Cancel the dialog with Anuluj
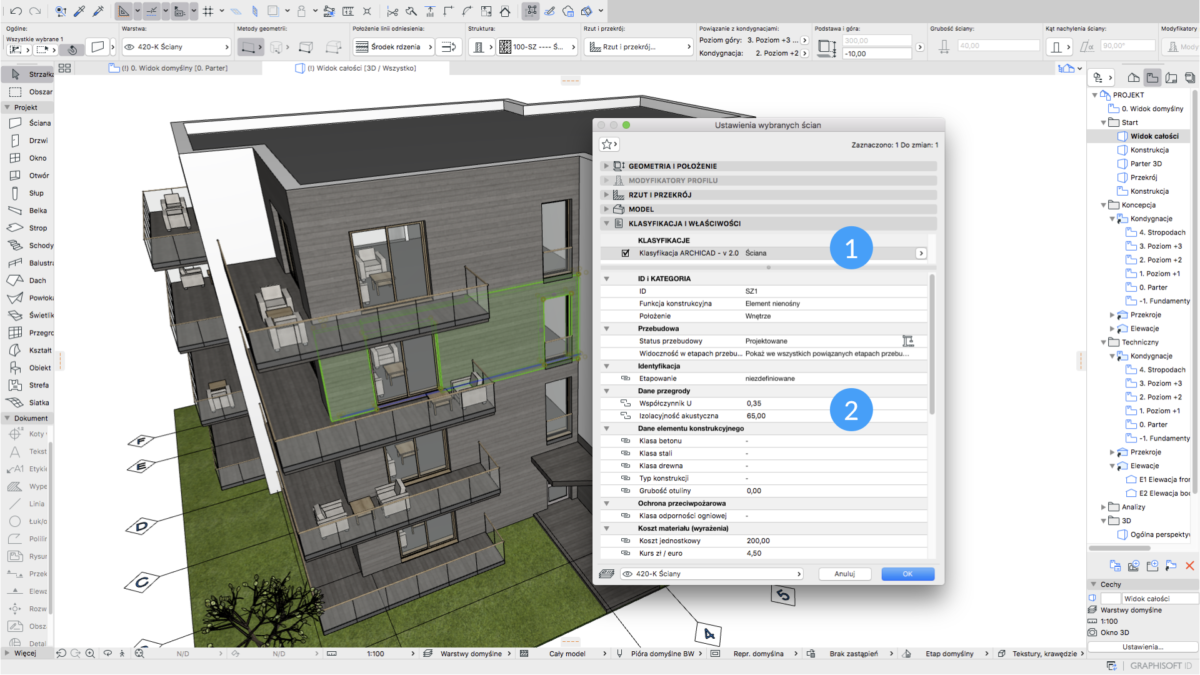 (846, 573)
